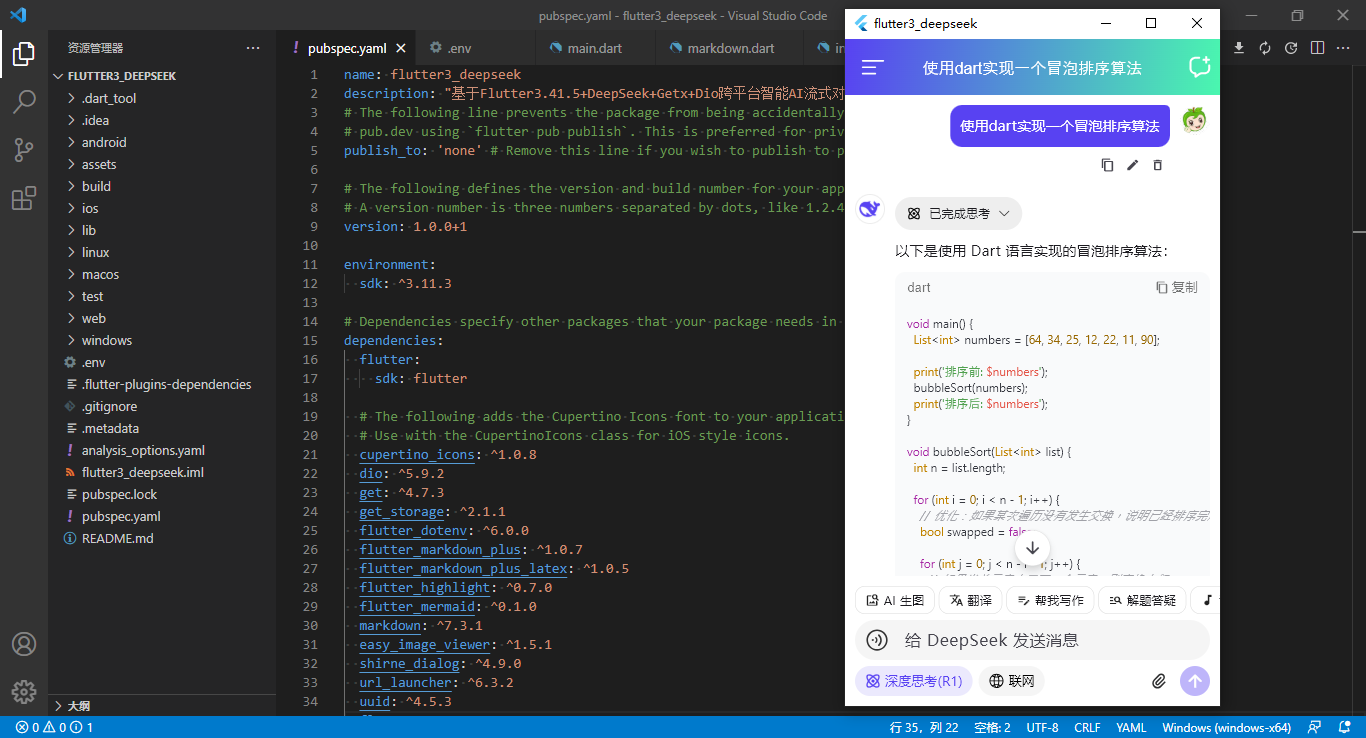This screenshot has width=1366, height=738.
Task: Enable 联网 web search mode
Action: click(x=1011, y=680)
